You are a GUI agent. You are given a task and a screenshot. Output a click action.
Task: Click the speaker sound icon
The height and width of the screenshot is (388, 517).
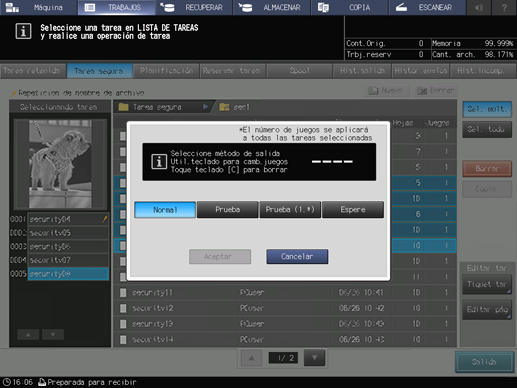479,7
